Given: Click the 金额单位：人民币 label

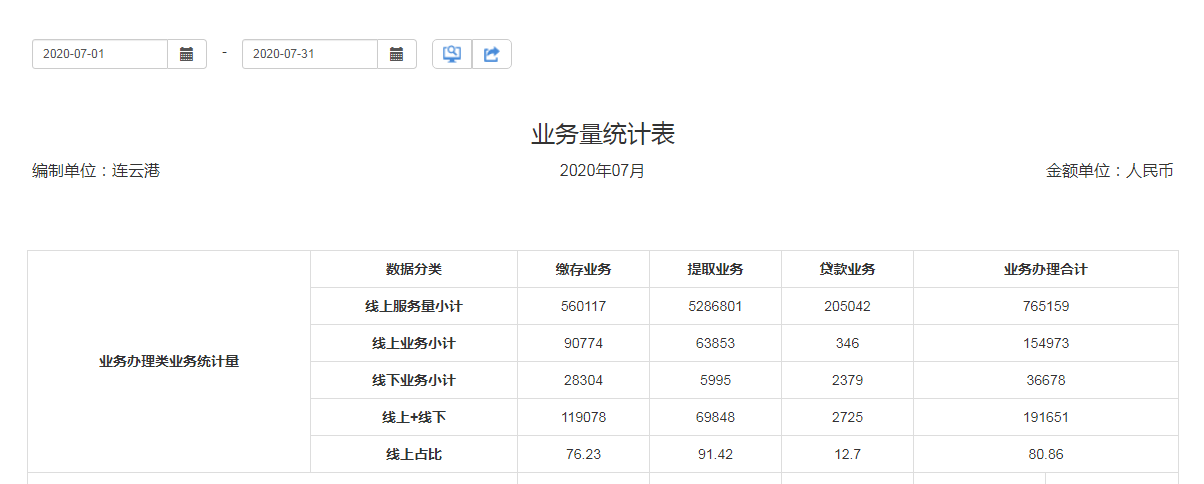Looking at the screenshot, I should [1110, 171].
